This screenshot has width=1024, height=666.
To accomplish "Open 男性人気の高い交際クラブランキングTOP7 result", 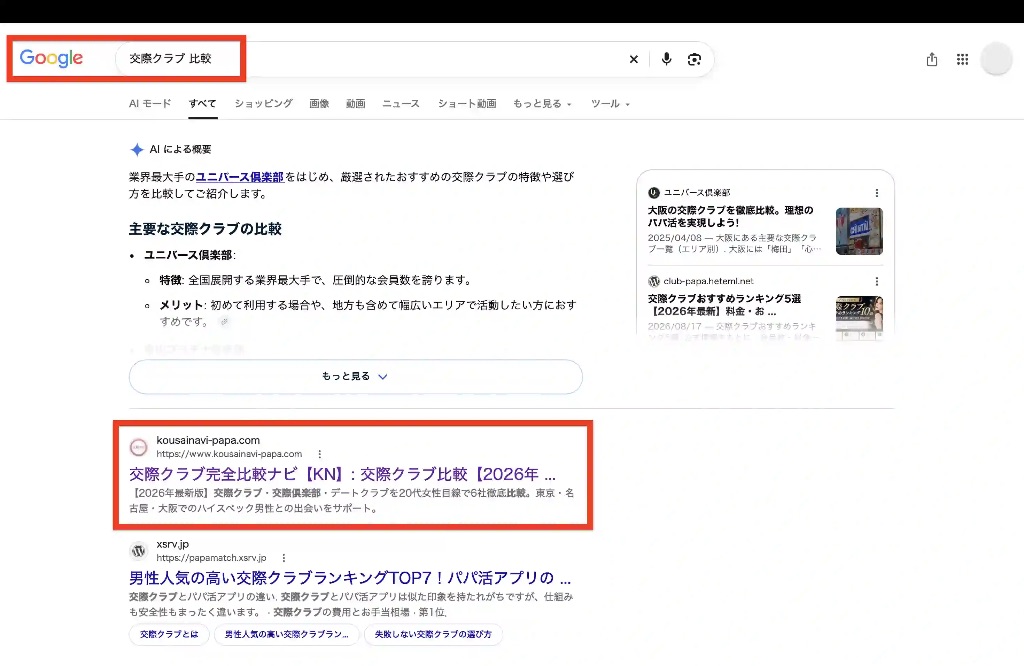I will pos(350,578).
